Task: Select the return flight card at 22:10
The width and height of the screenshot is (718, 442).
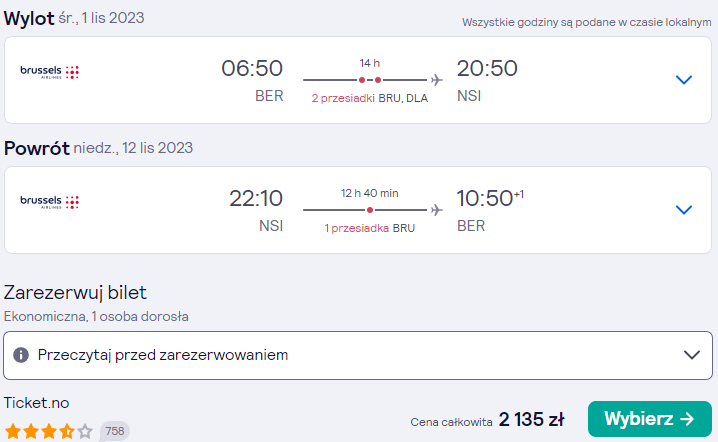Action: click(x=358, y=210)
